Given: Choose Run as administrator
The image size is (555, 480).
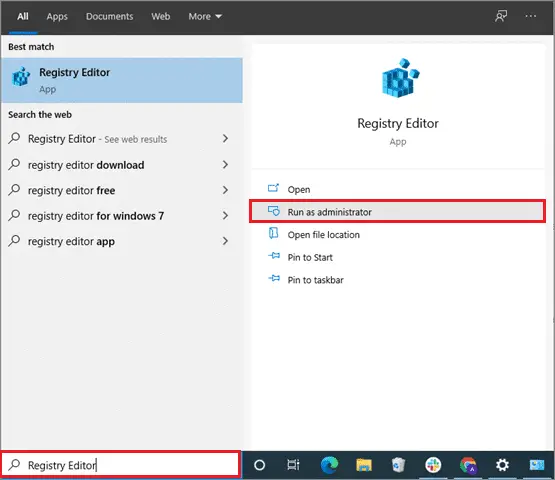Looking at the screenshot, I should tap(397, 212).
